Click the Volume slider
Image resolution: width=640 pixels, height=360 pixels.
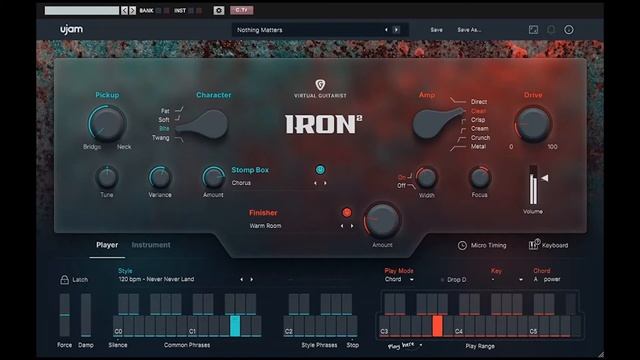533,185
